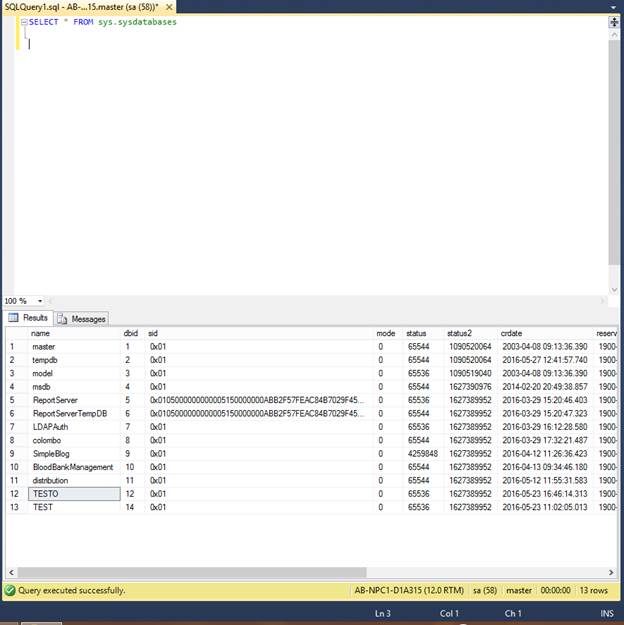
Task: Select the master name cell
Action: tap(75, 347)
